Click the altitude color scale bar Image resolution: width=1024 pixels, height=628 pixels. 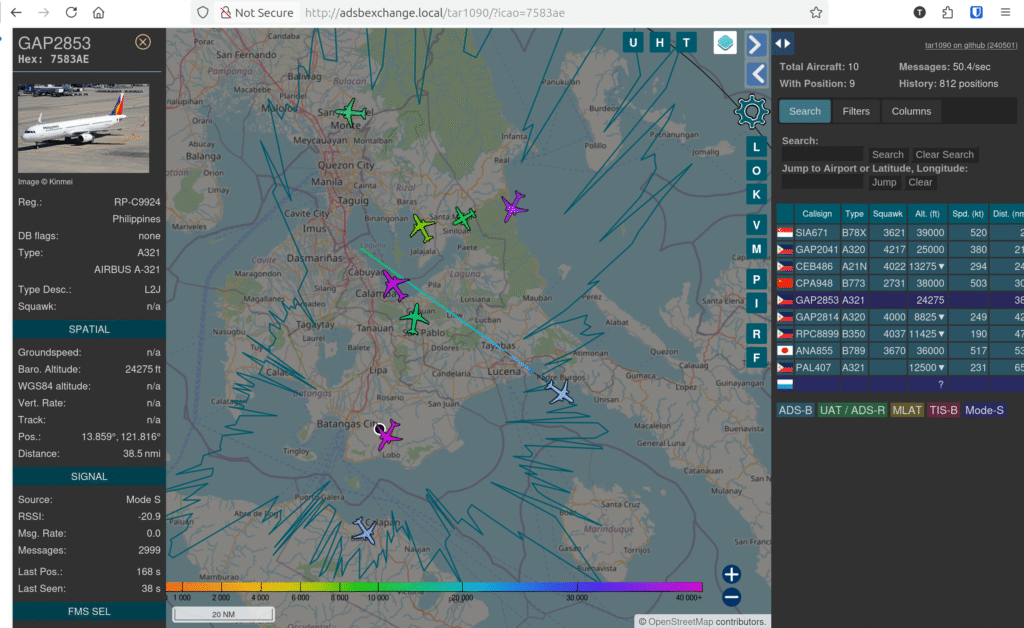pos(434,587)
